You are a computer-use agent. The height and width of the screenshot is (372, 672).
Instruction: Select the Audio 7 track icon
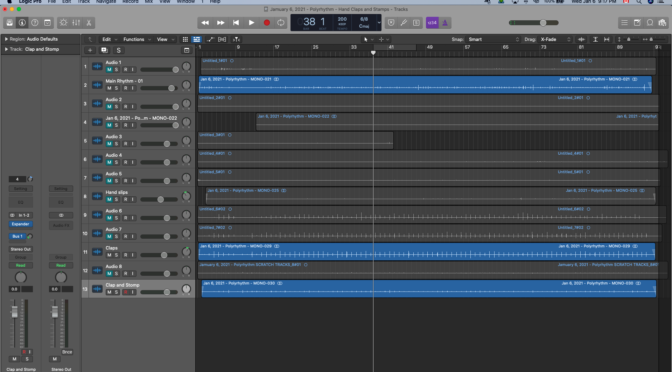pos(97,234)
